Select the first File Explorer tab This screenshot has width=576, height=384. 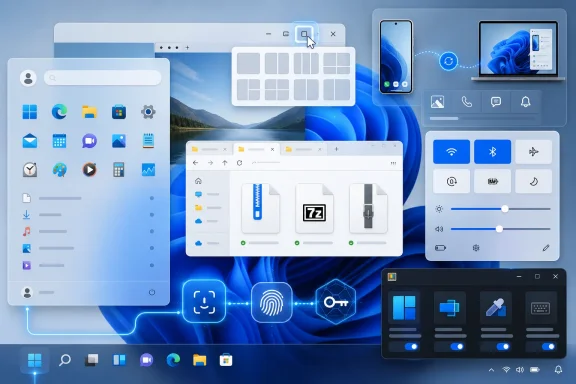point(209,149)
